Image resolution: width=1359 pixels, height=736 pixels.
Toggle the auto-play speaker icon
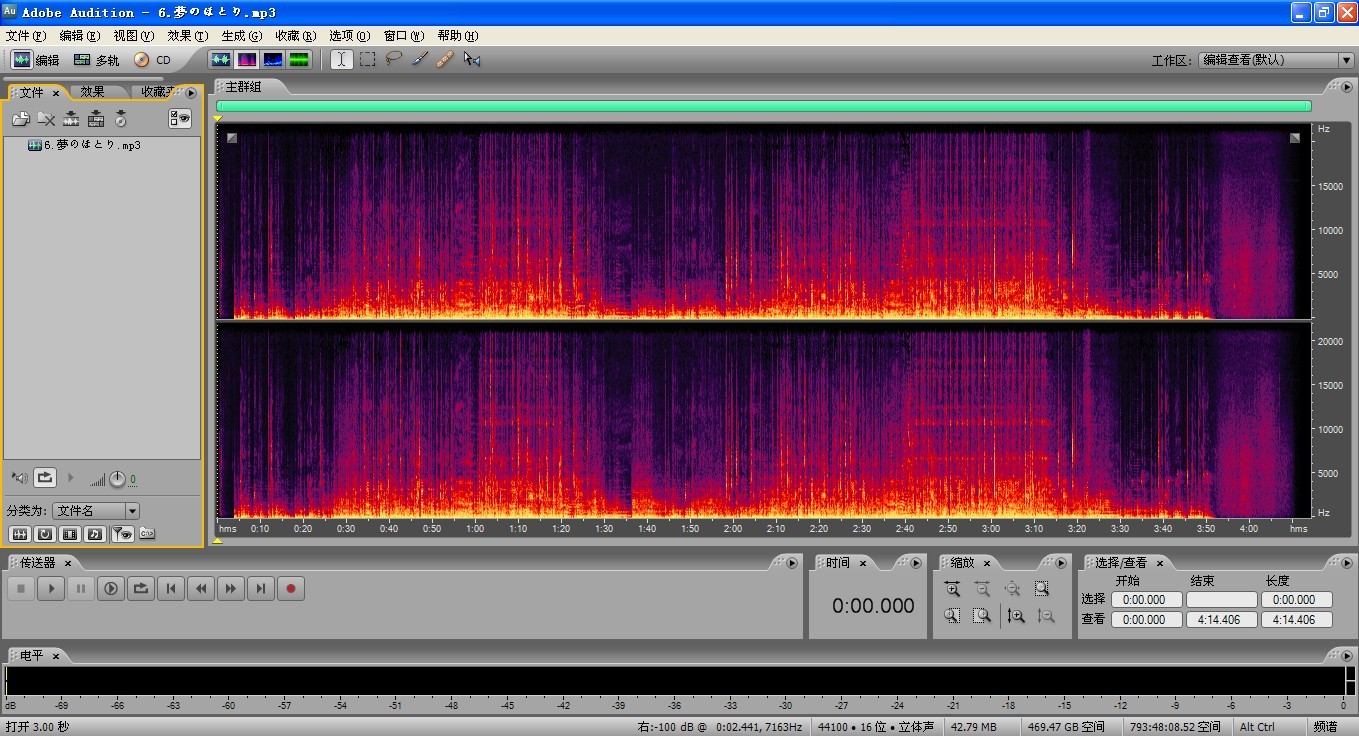(19, 478)
